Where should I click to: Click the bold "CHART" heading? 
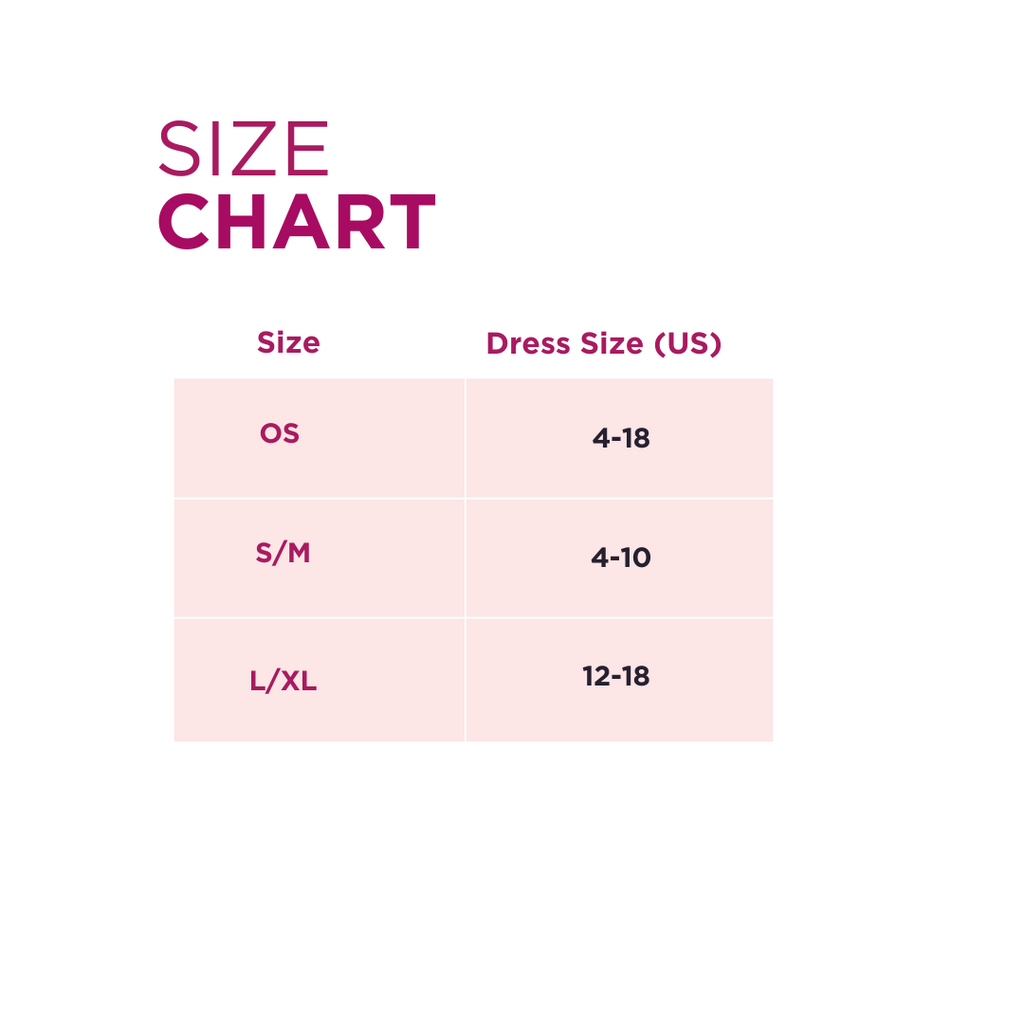(297, 222)
